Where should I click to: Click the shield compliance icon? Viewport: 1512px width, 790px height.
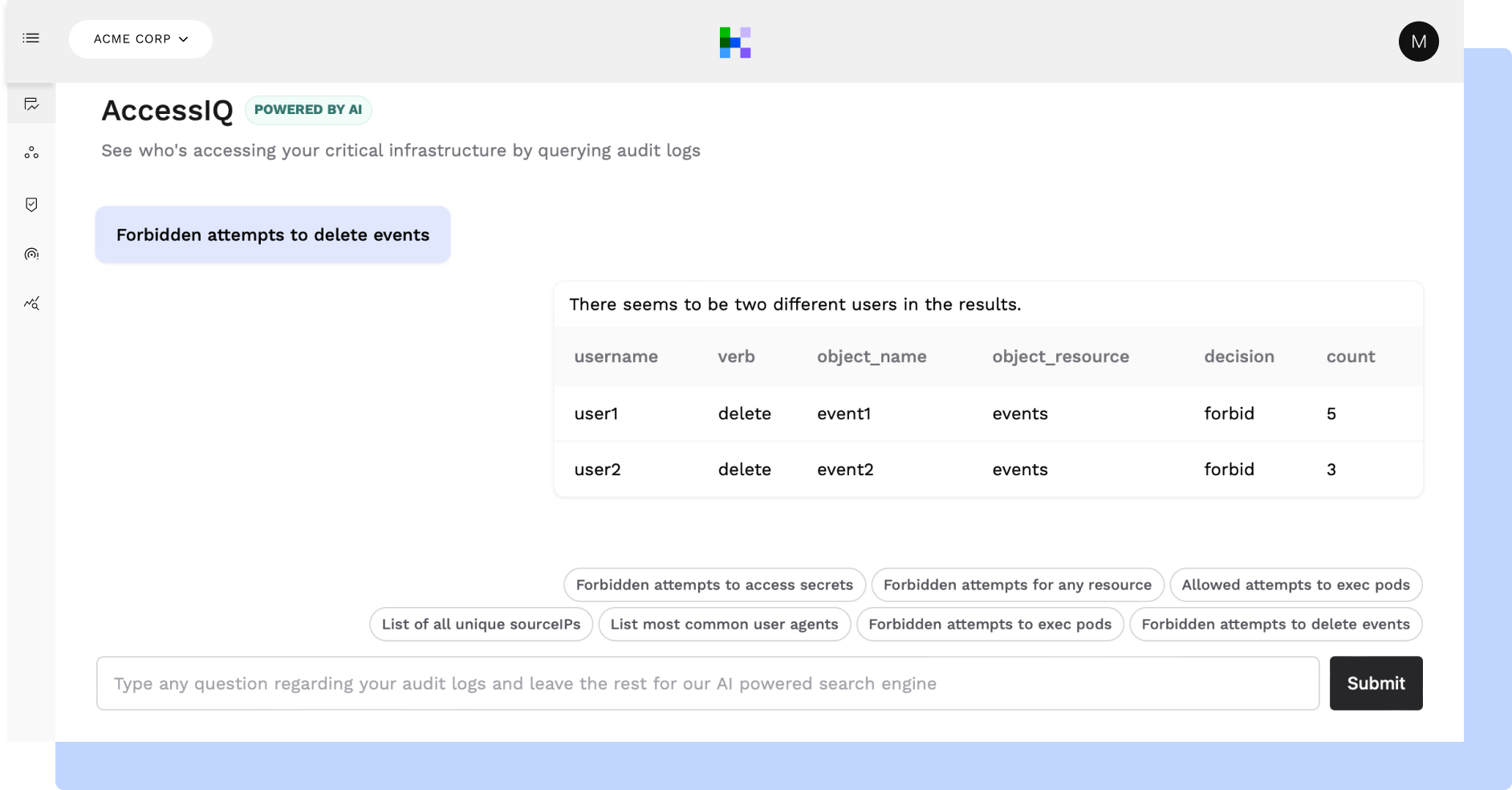click(x=31, y=204)
